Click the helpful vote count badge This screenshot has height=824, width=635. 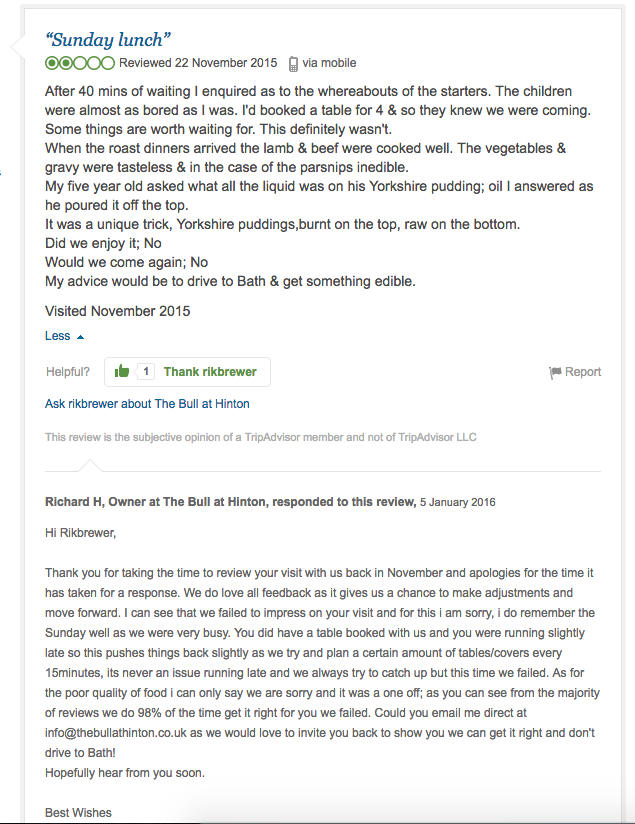click(146, 372)
